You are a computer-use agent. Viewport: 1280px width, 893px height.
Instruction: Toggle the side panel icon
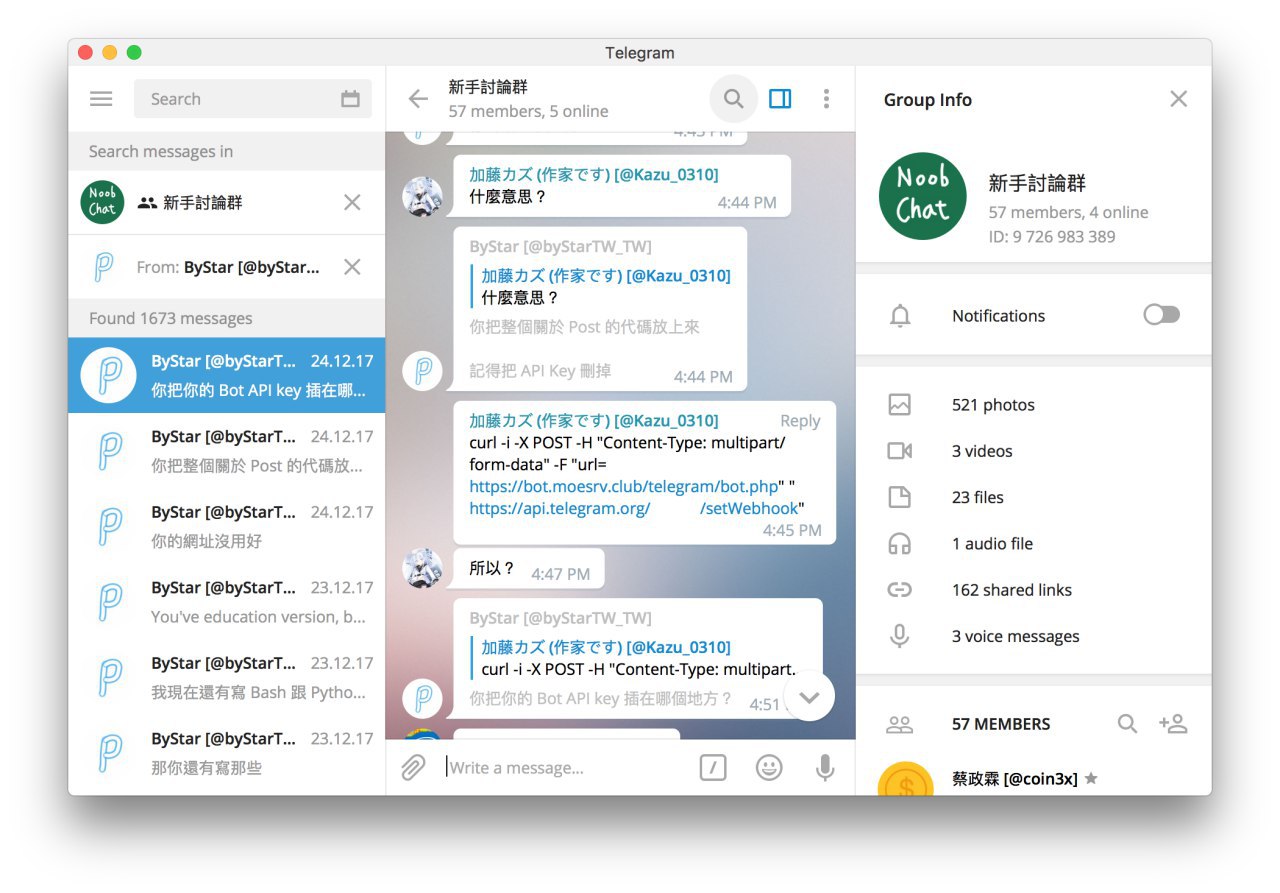point(780,98)
